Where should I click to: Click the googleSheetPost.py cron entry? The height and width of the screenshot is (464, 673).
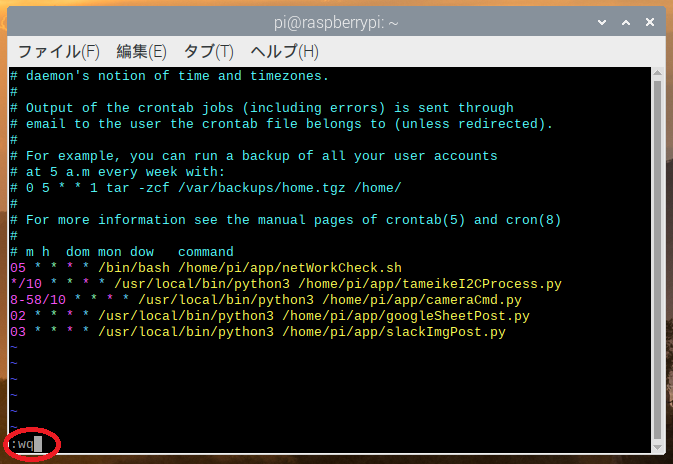point(269,316)
